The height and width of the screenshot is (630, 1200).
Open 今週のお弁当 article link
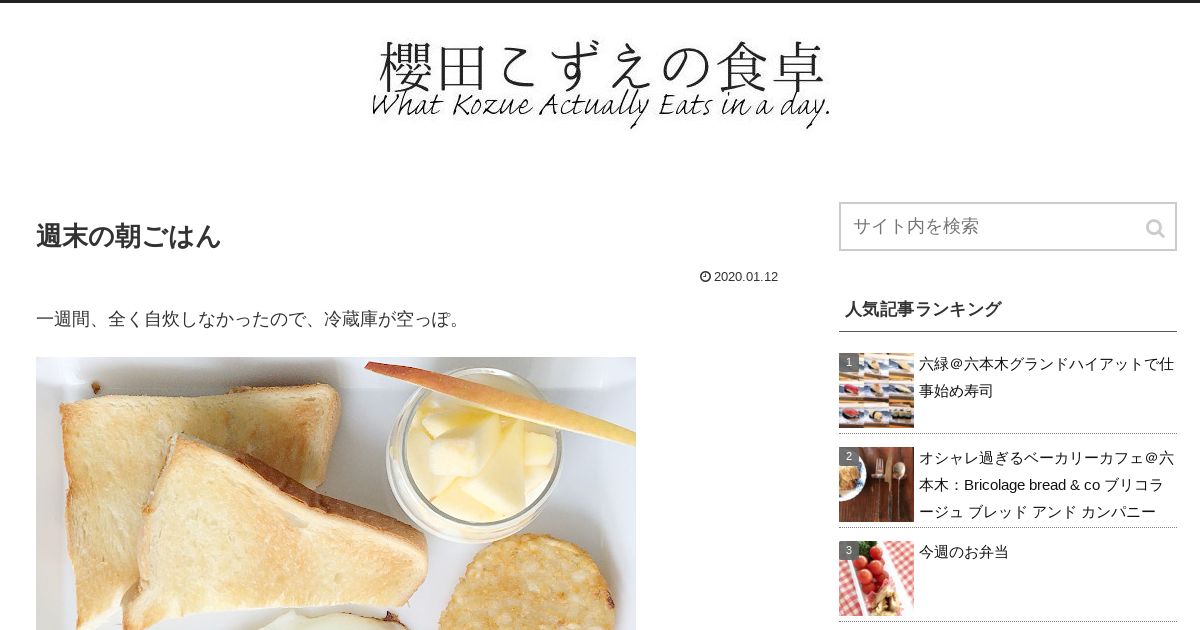[964, 552]
